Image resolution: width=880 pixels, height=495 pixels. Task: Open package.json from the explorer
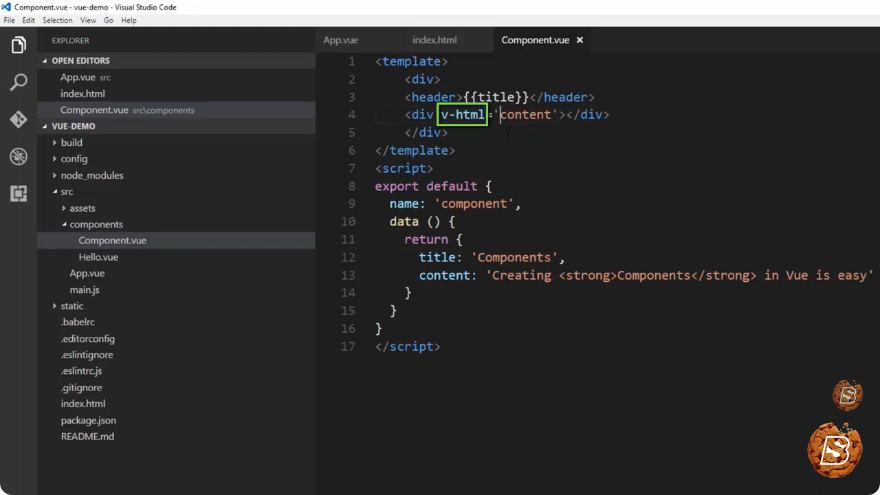coord(88,420)
